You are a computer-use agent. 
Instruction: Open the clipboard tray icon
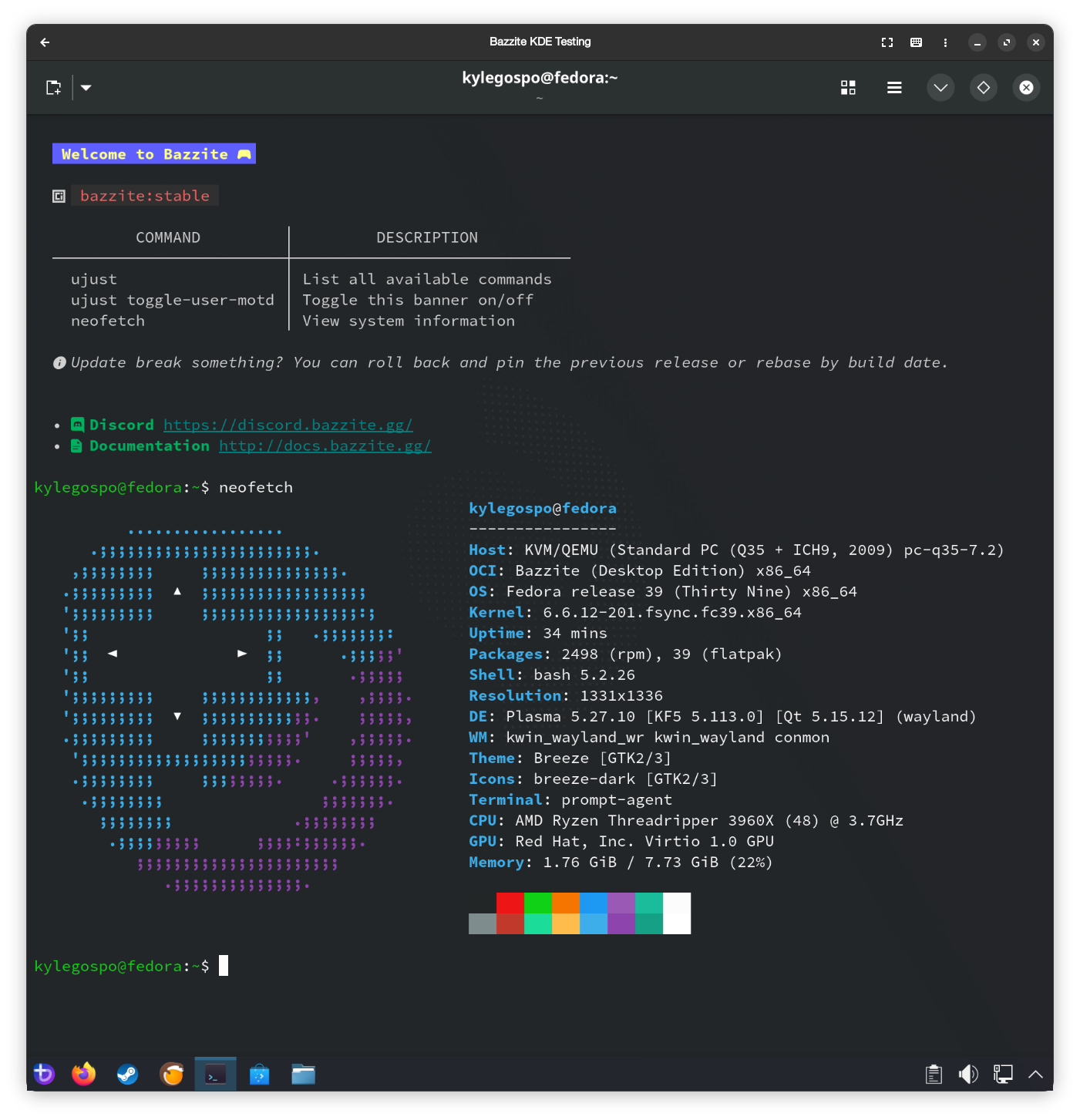tap(934, 1074)
